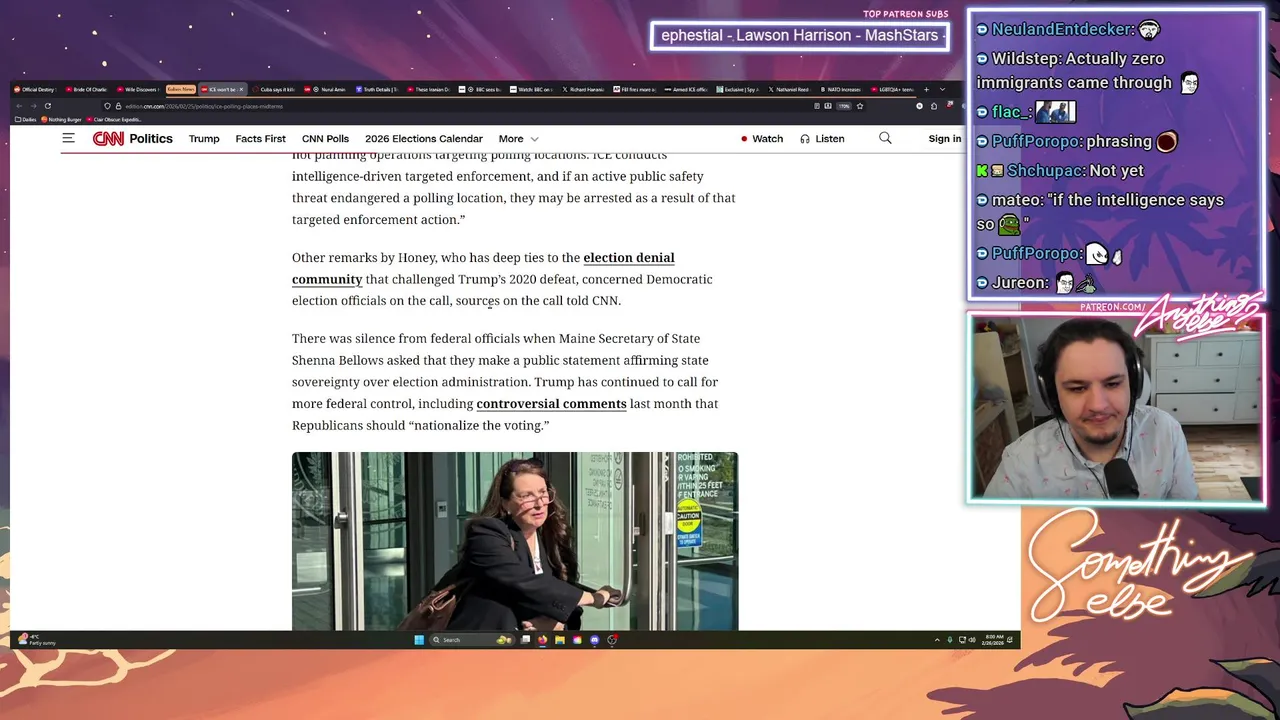Switch to the 'Armed ICE officer' tab

[685, 89]
